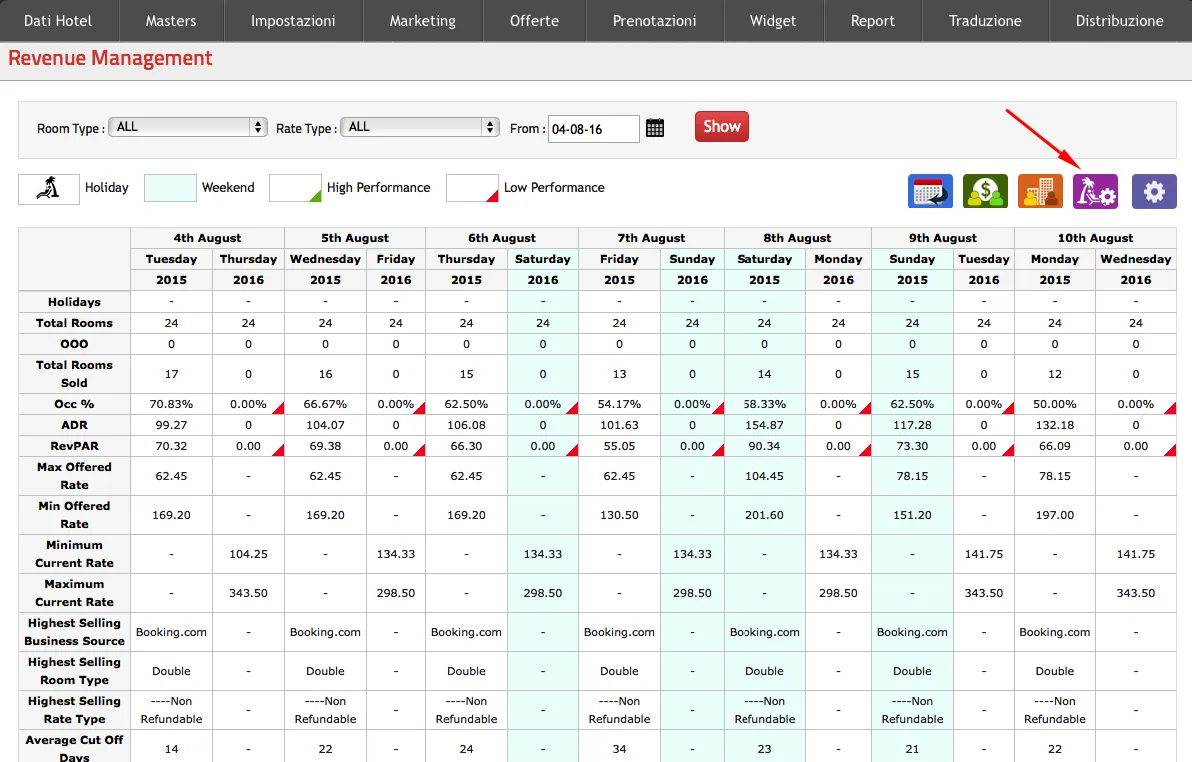Select the Marketing menu

click(x=423, y=21)
